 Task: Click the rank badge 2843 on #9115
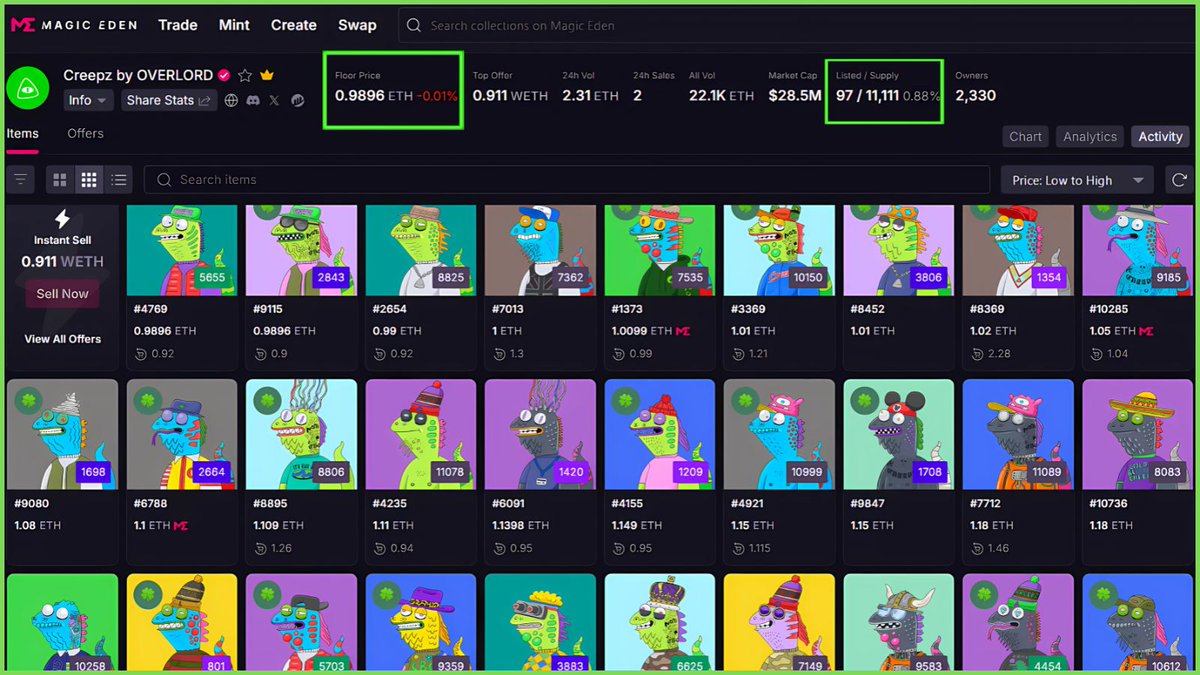coord(331,277)
